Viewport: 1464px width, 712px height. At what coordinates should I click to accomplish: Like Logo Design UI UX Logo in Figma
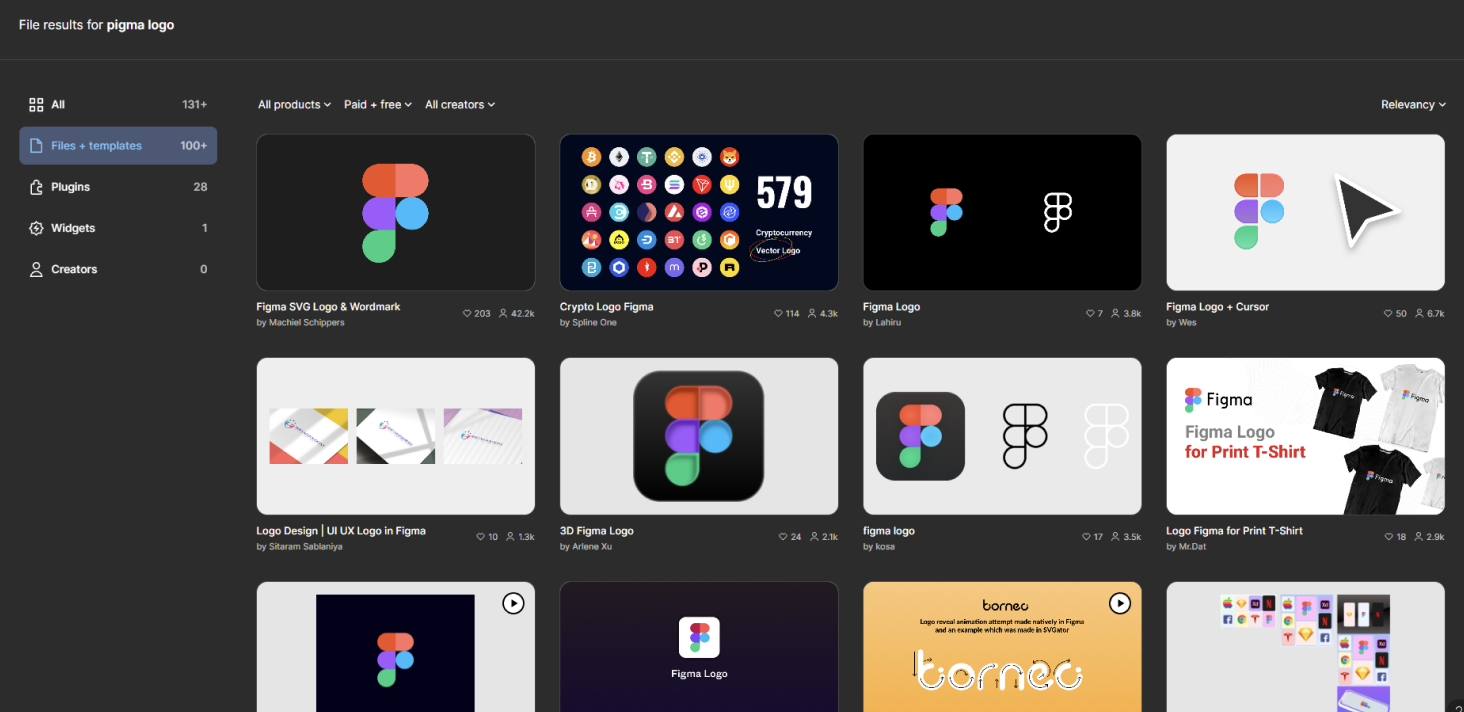click(480, 537)
